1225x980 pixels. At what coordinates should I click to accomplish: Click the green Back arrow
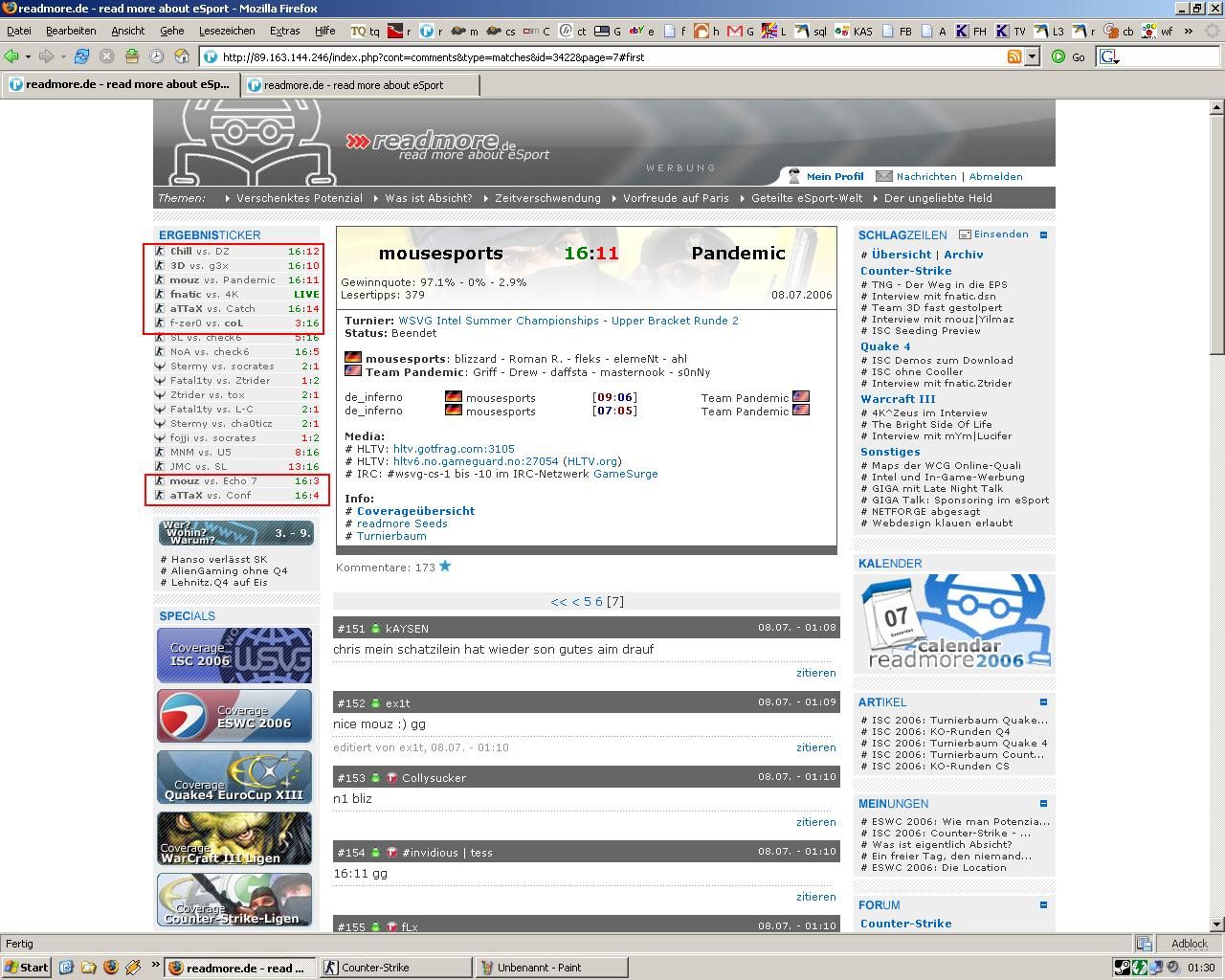click(11, 56)
